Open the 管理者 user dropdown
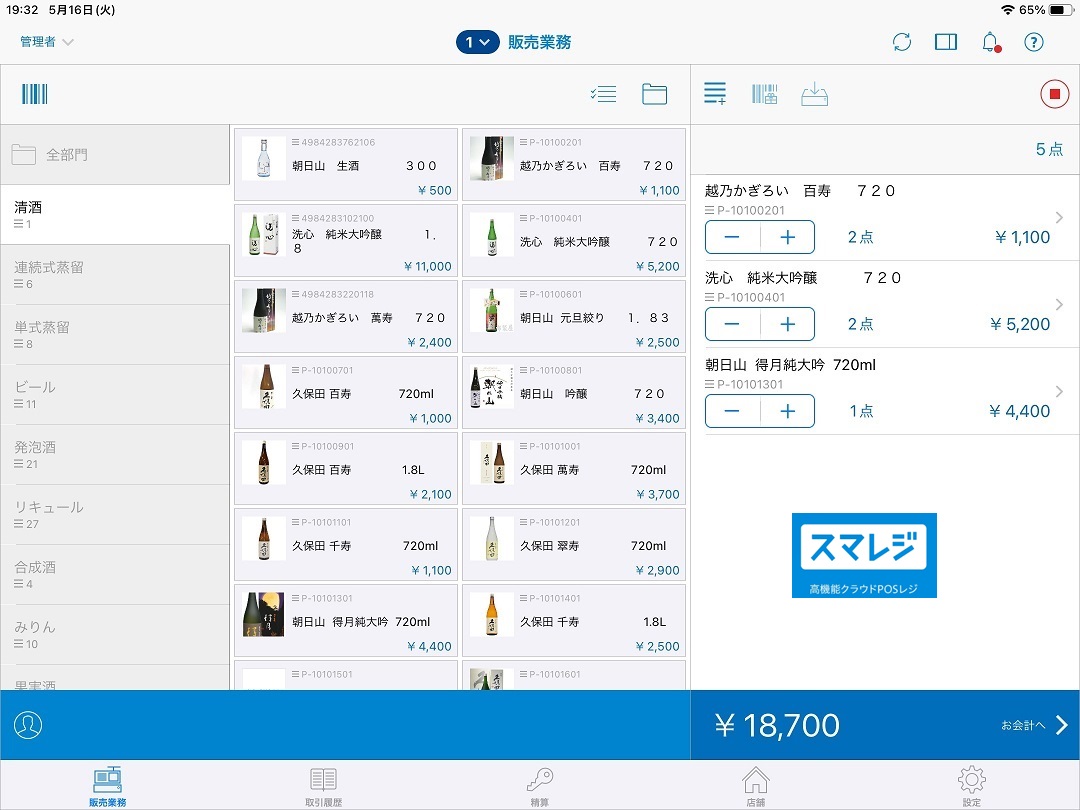 pyautogui.click(x=47, y=42)
